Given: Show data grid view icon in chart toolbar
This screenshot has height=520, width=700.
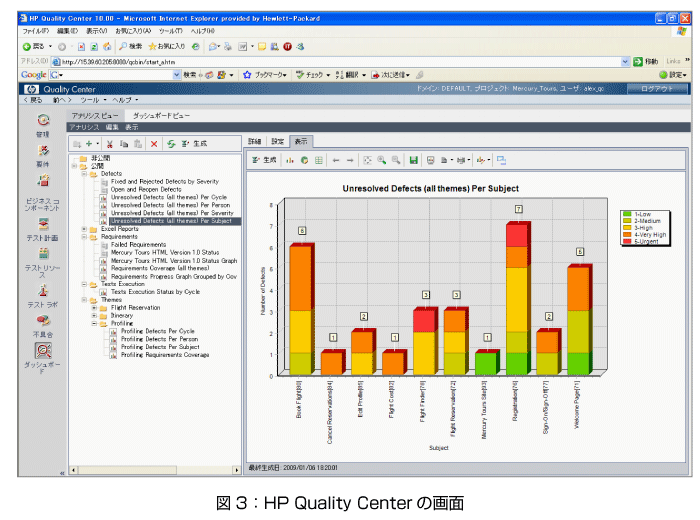Looking at the screenshot, I should 319,160.
